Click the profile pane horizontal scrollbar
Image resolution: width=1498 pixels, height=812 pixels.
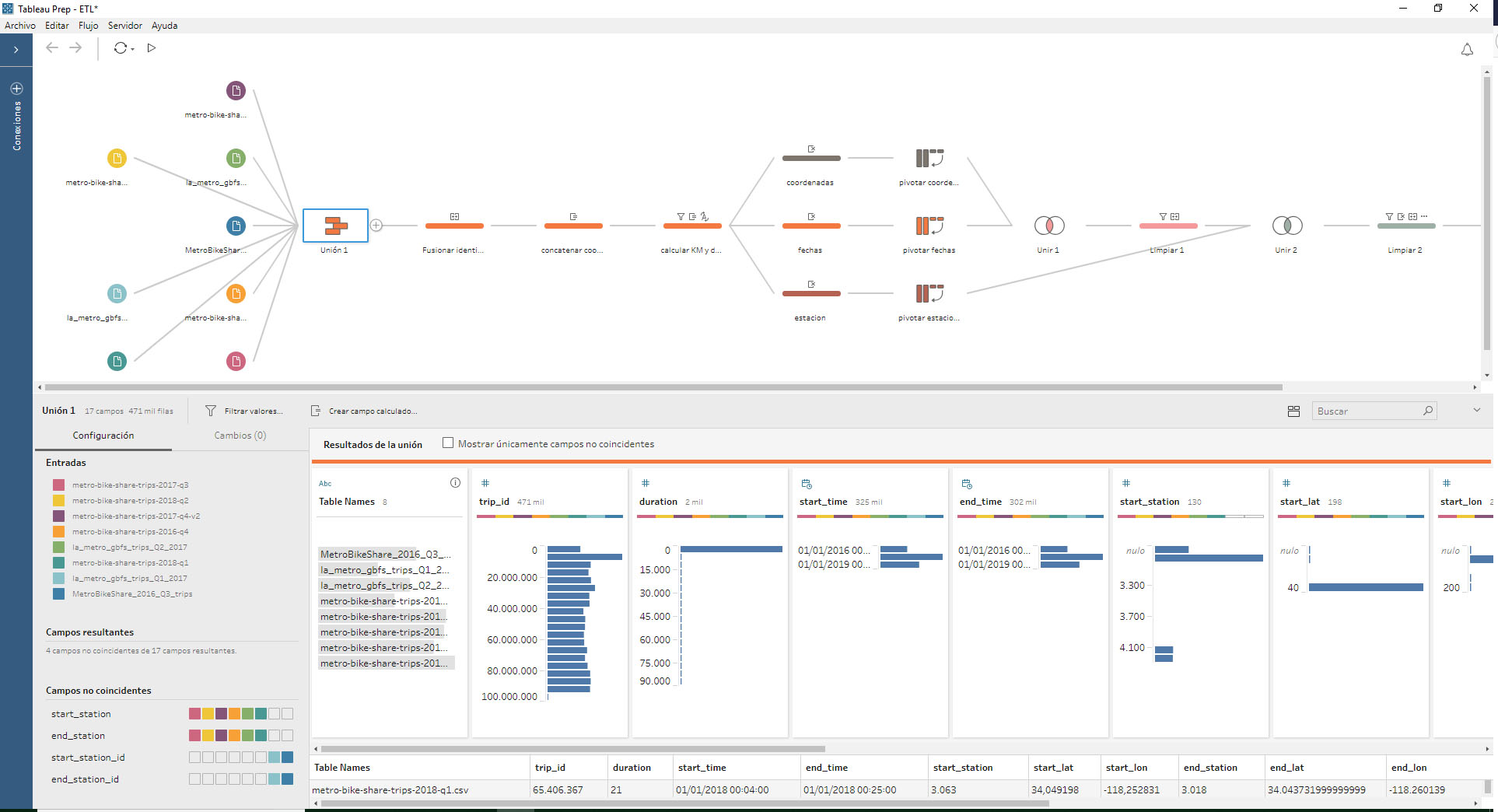[x=572, y=749]
